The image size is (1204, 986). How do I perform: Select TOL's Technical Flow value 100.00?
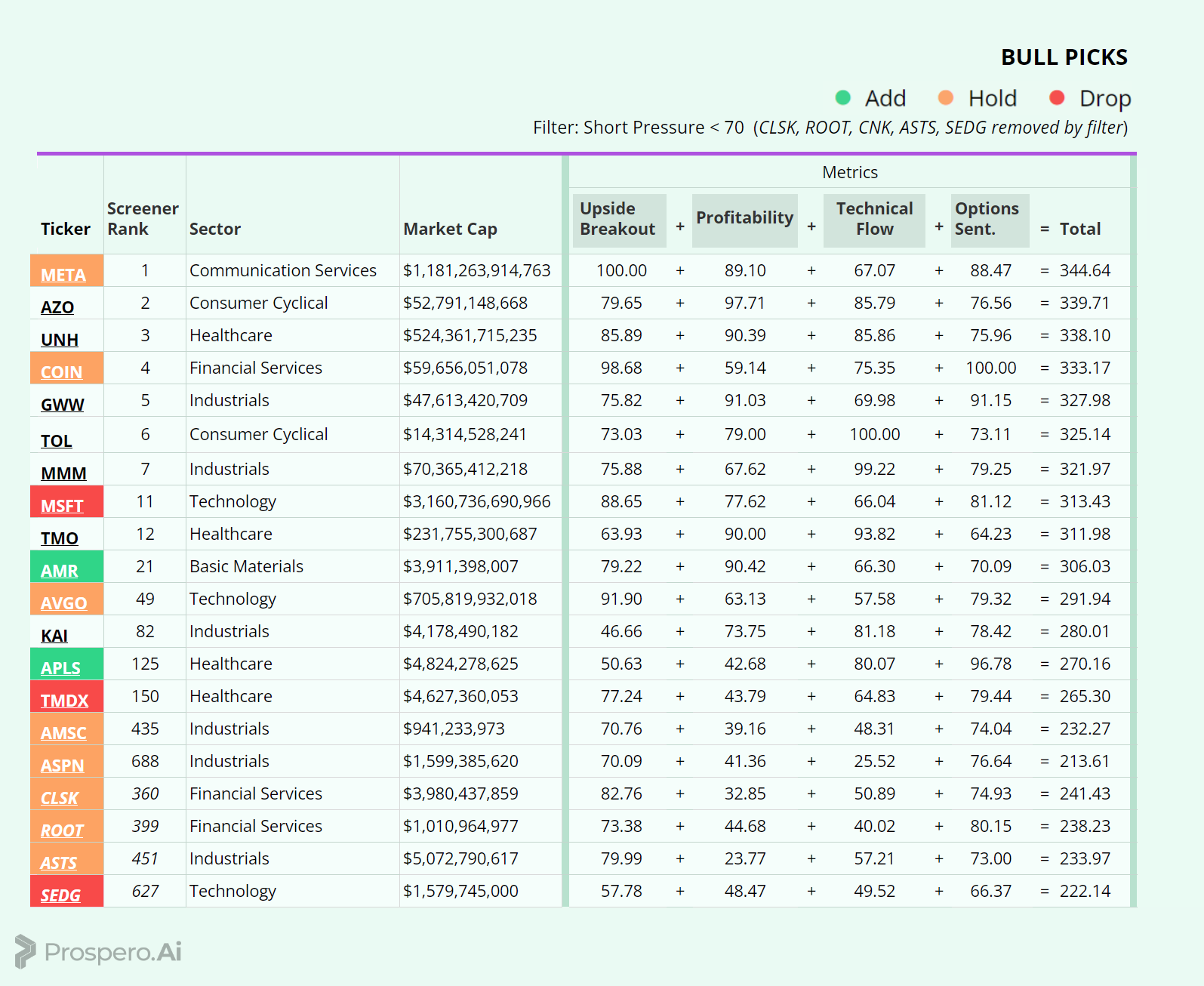pyautogui.click(x=875, y=434)
